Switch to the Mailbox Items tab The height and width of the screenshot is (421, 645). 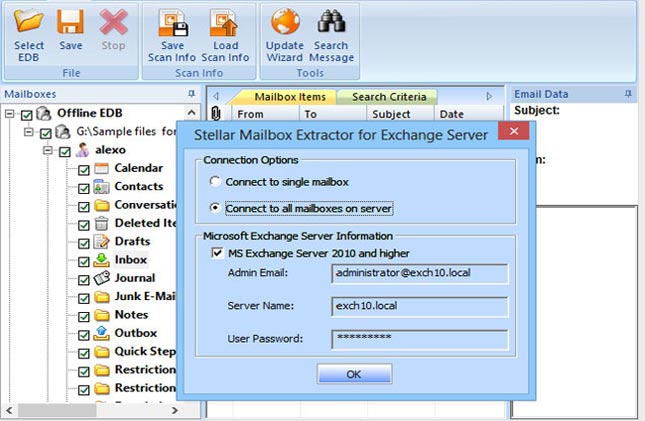(x=290, y=97)
